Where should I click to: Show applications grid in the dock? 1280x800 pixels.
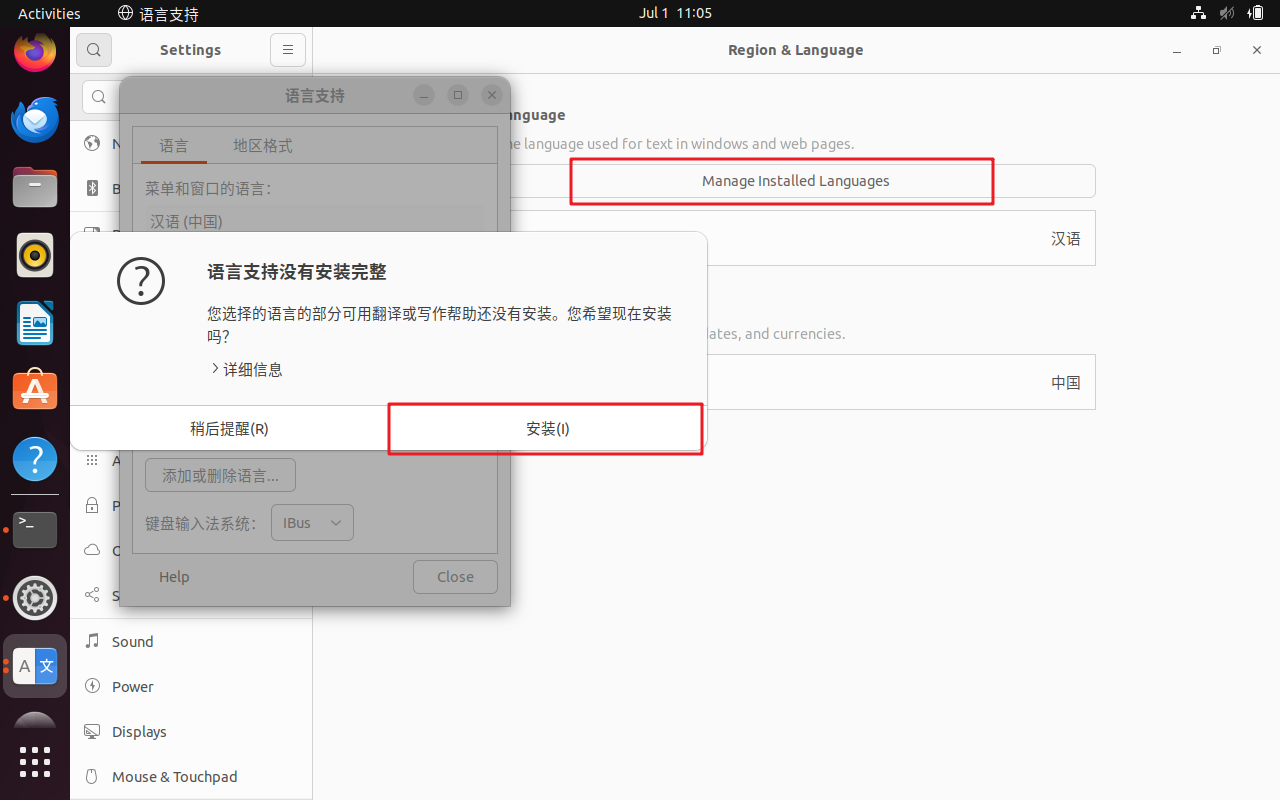35,762
